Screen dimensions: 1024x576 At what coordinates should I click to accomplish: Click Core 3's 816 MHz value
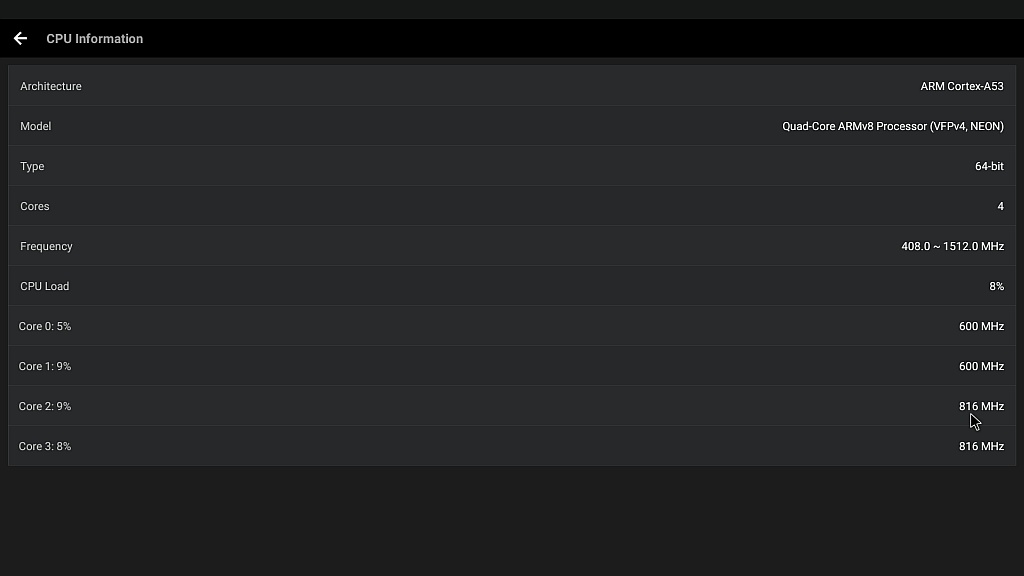[x=982, y=446]
